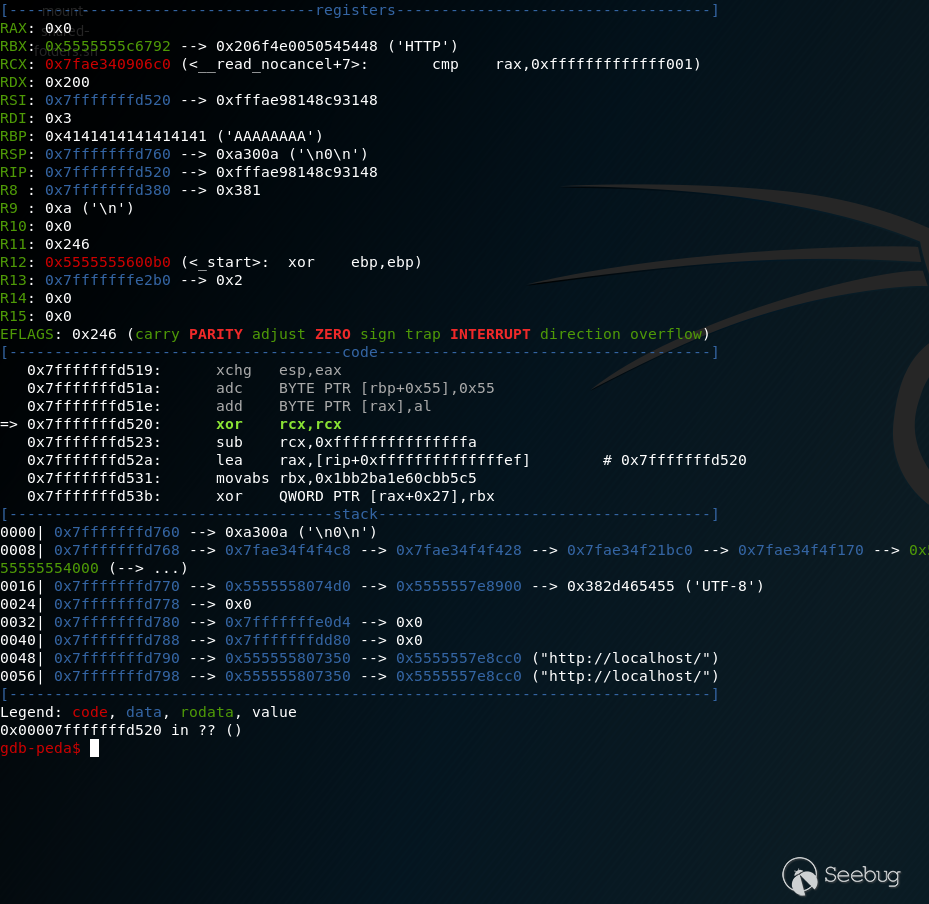
Task: Click the 'lea' instruction mnemonic
Action: tap(229, 460)
